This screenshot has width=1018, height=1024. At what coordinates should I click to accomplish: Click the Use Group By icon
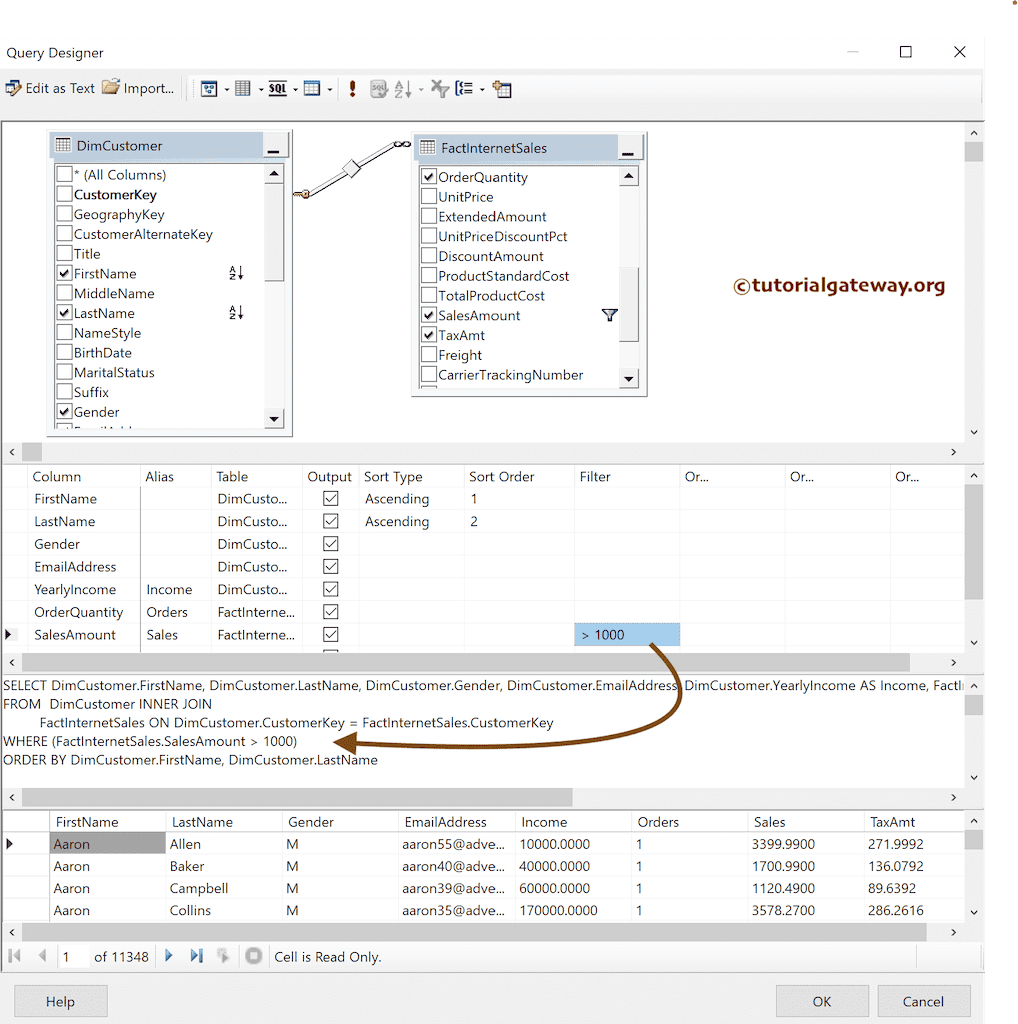click(465, 89)
